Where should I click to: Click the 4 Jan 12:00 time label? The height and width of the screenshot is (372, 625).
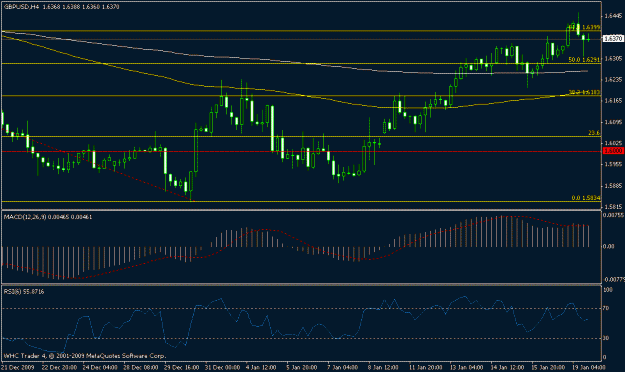tap(261, 367)
